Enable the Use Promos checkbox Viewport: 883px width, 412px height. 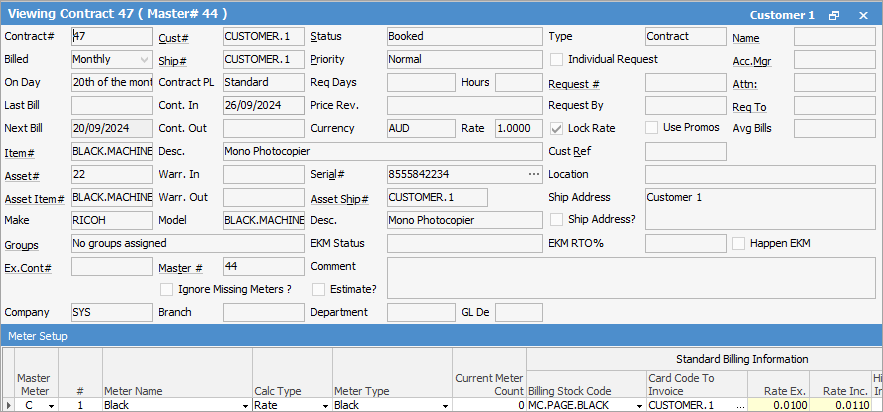click(x=652, y=128)
